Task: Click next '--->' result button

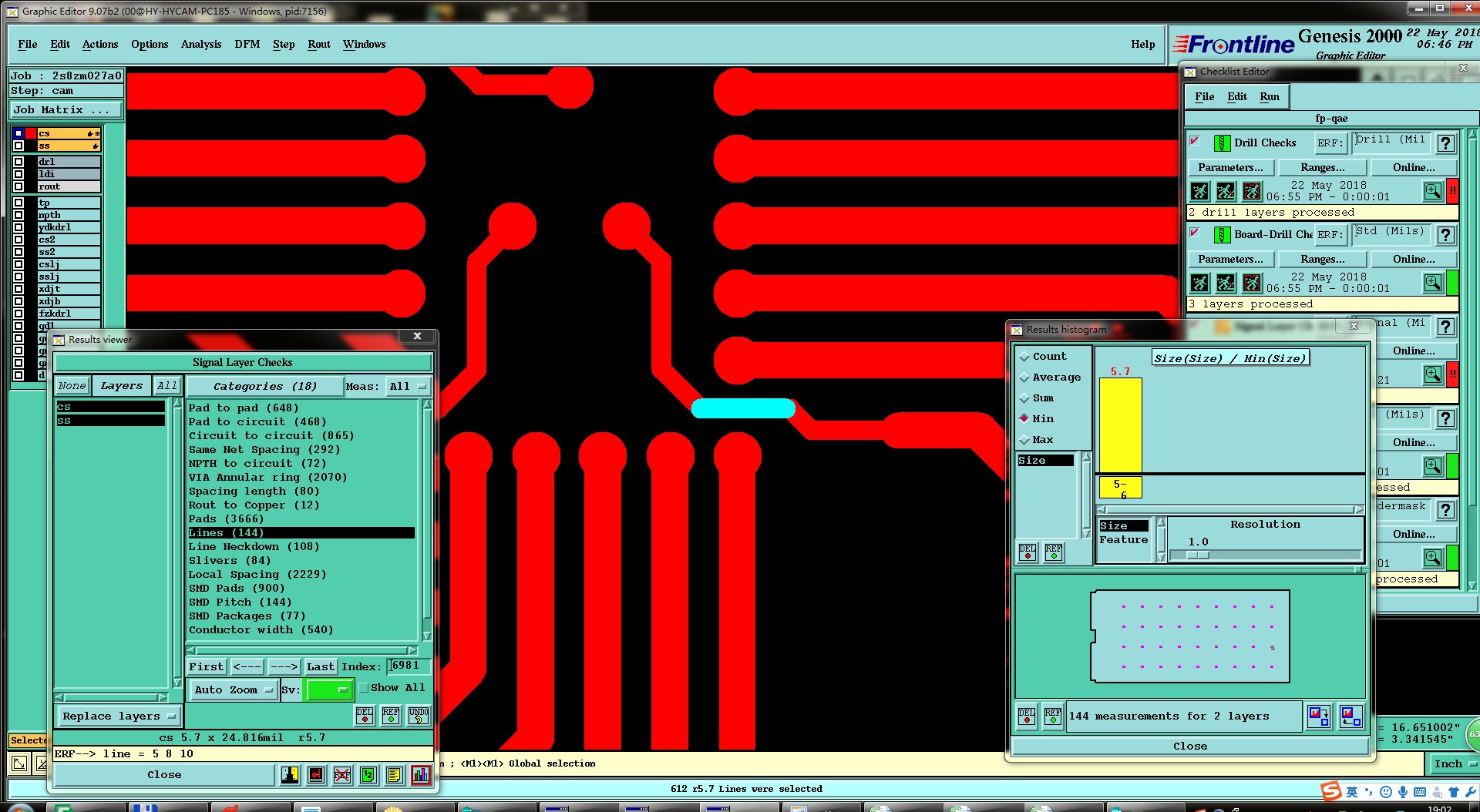Action: (x=284, y=666)
